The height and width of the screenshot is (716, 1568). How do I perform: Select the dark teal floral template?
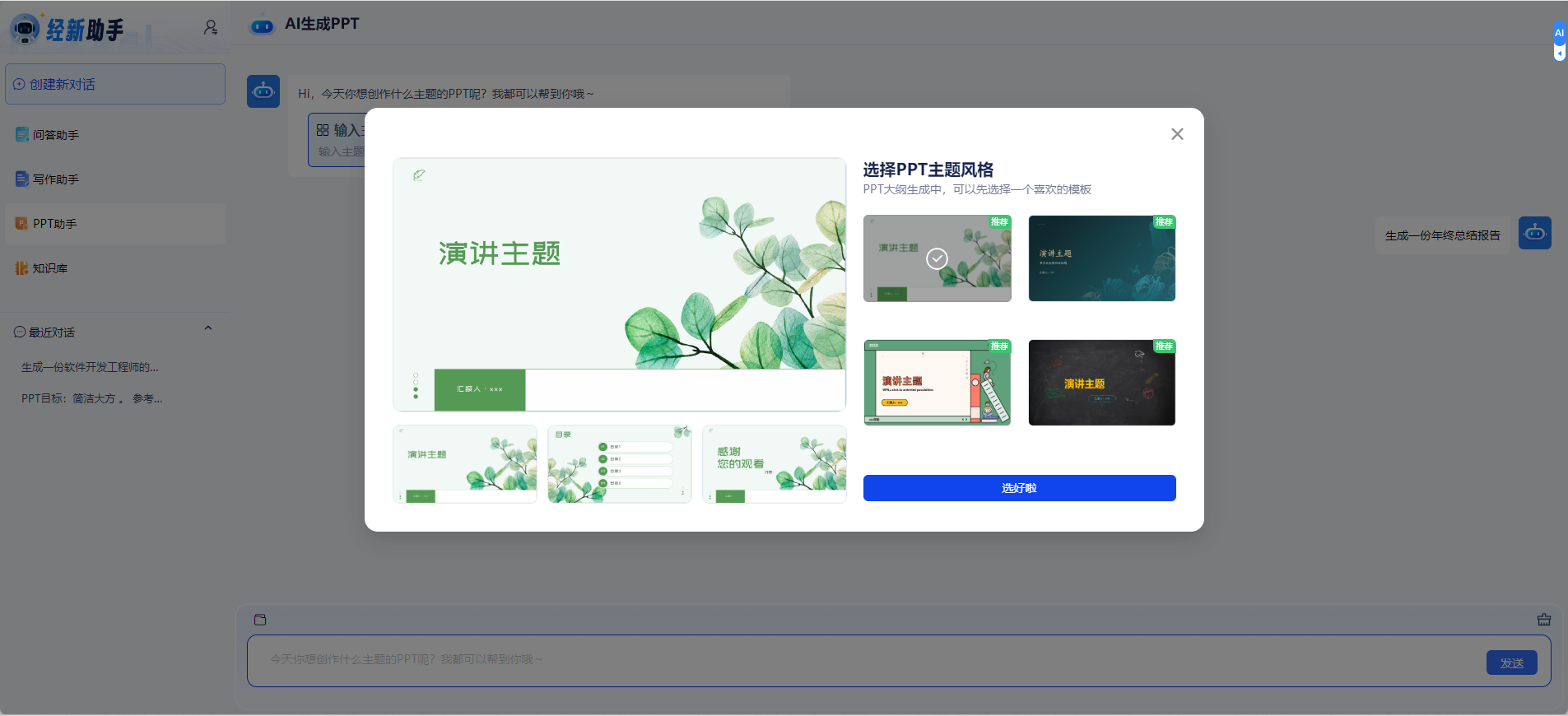point(1102,258)
